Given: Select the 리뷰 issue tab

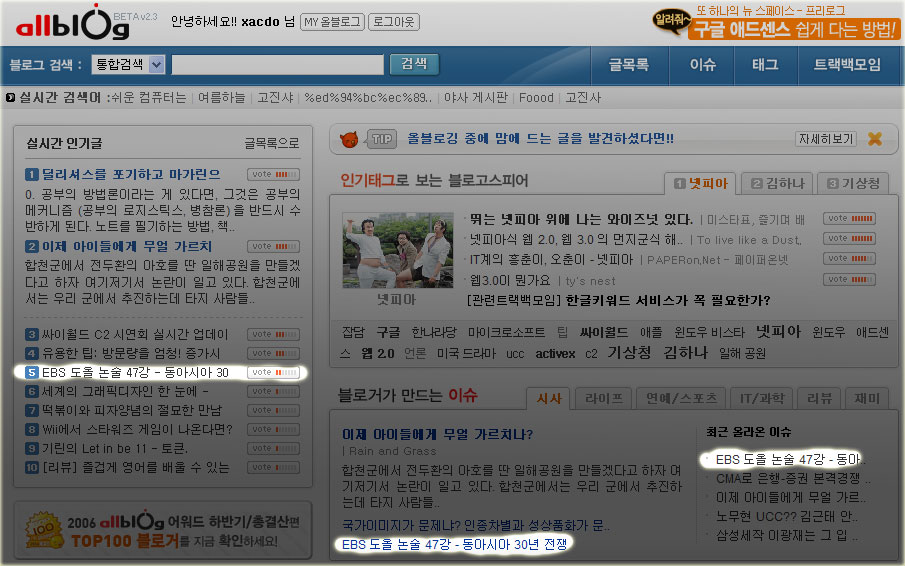Looking at the screenshot, I should click(818, 399).
